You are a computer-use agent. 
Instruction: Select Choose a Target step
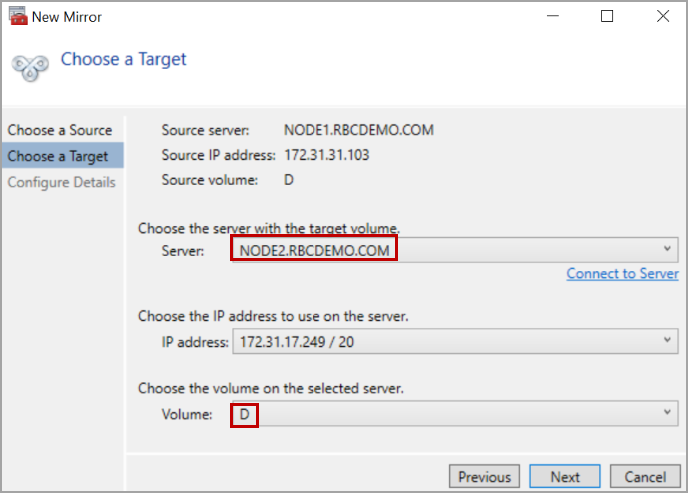(x=59, y=156)
